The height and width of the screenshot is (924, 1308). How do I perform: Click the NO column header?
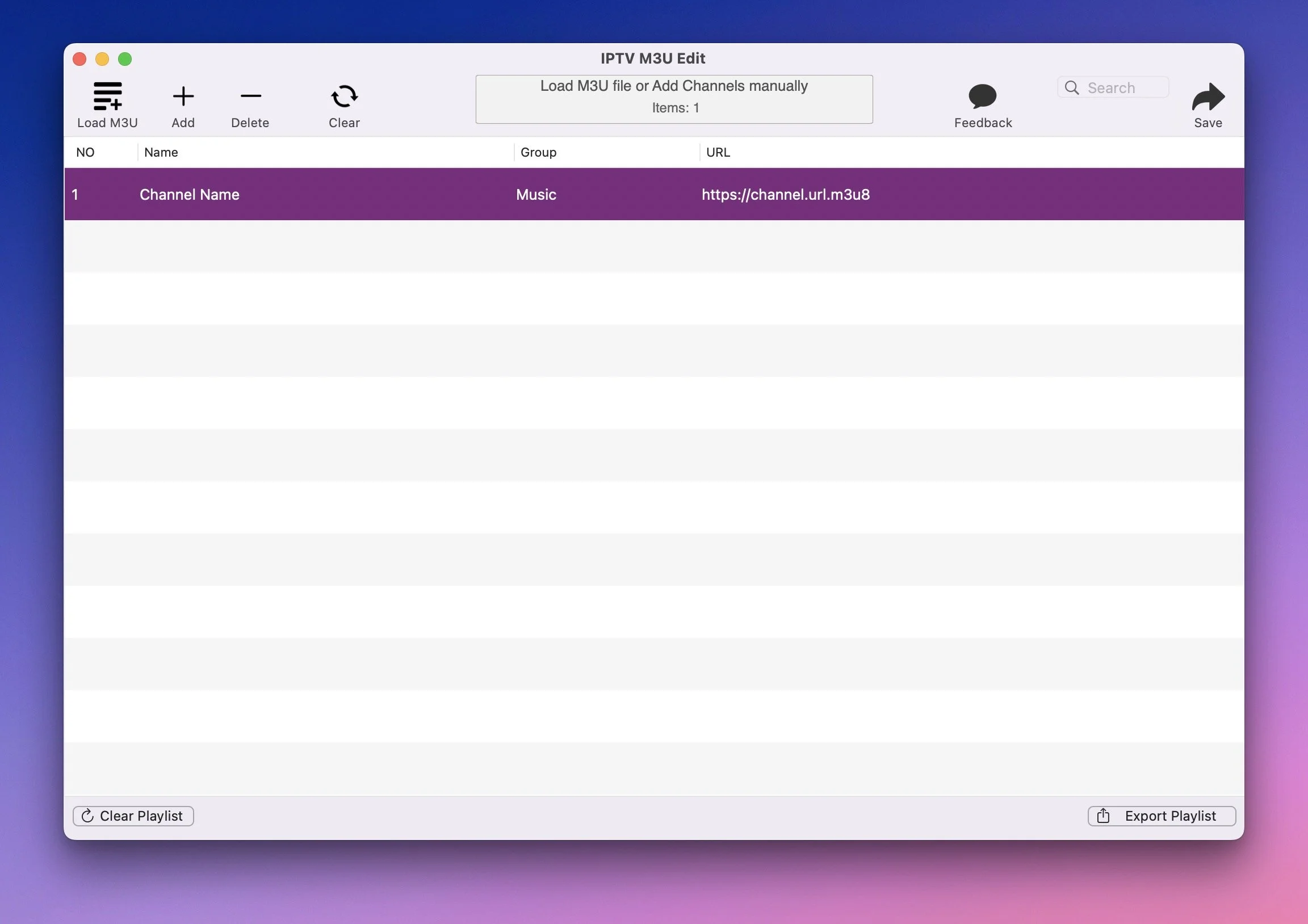[x=86, y=152]
